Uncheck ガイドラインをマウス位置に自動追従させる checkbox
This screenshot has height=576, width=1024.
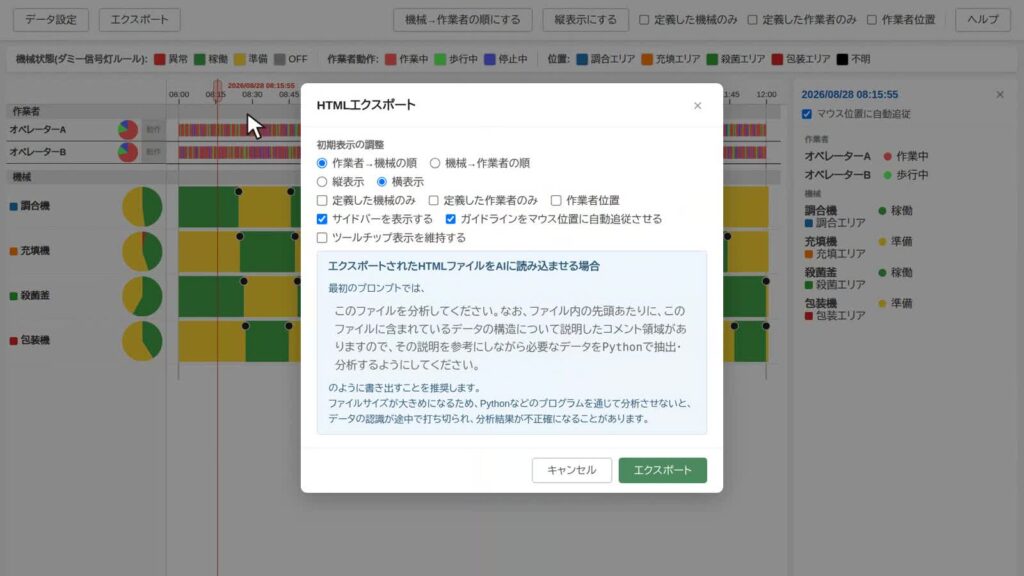(x=451, y=219)
